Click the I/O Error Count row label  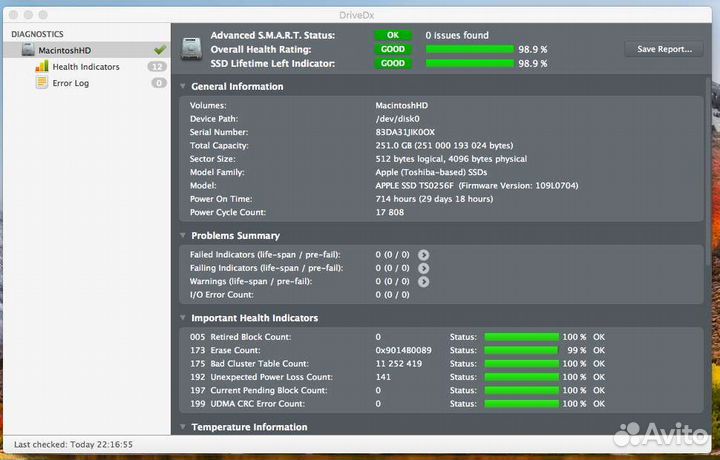point(221,295)
